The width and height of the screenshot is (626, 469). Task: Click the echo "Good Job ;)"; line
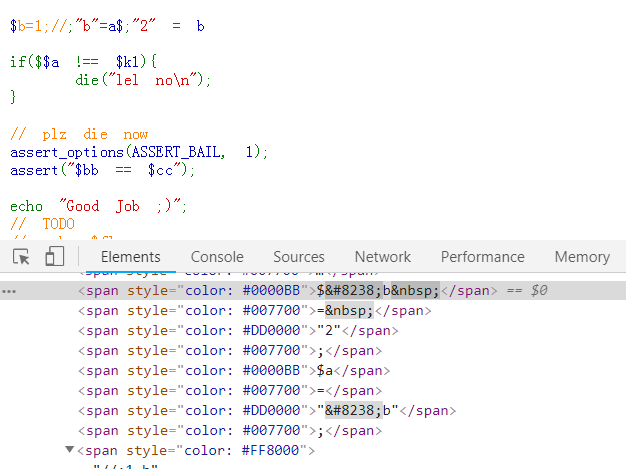(98, 206)
